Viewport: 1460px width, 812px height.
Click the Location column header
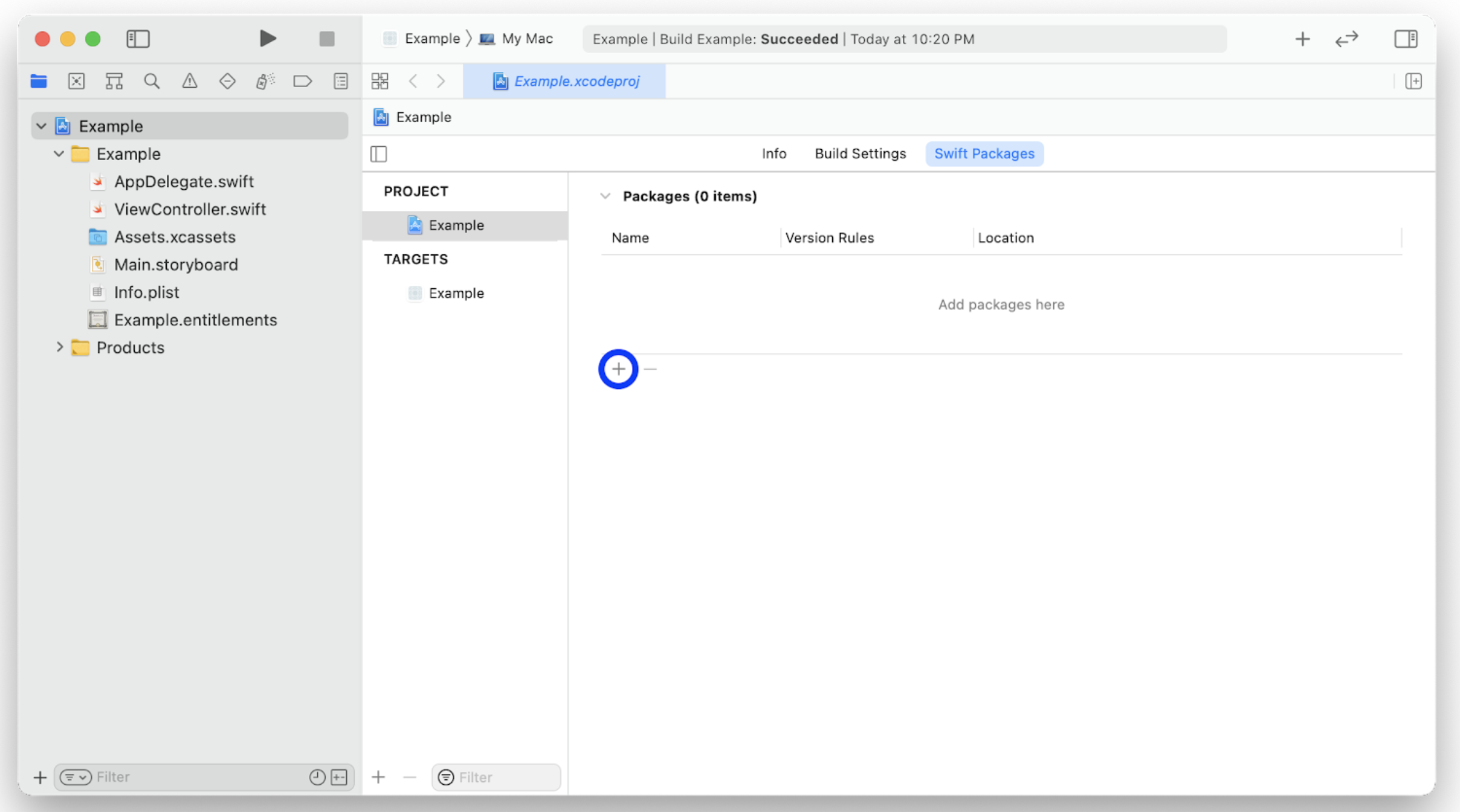pos(1006,237)
